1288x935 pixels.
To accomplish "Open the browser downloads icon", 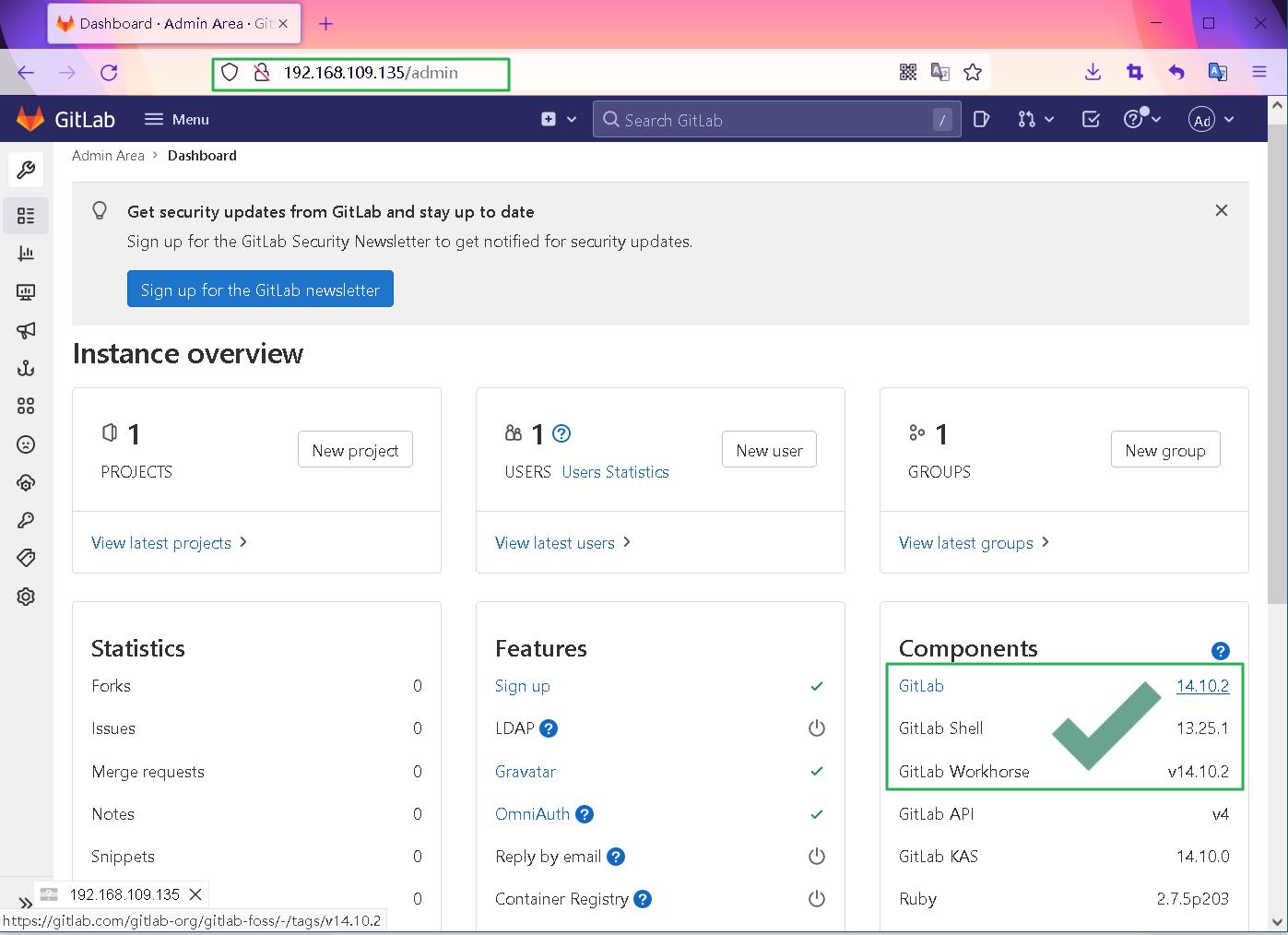I will coord(1093,72).
